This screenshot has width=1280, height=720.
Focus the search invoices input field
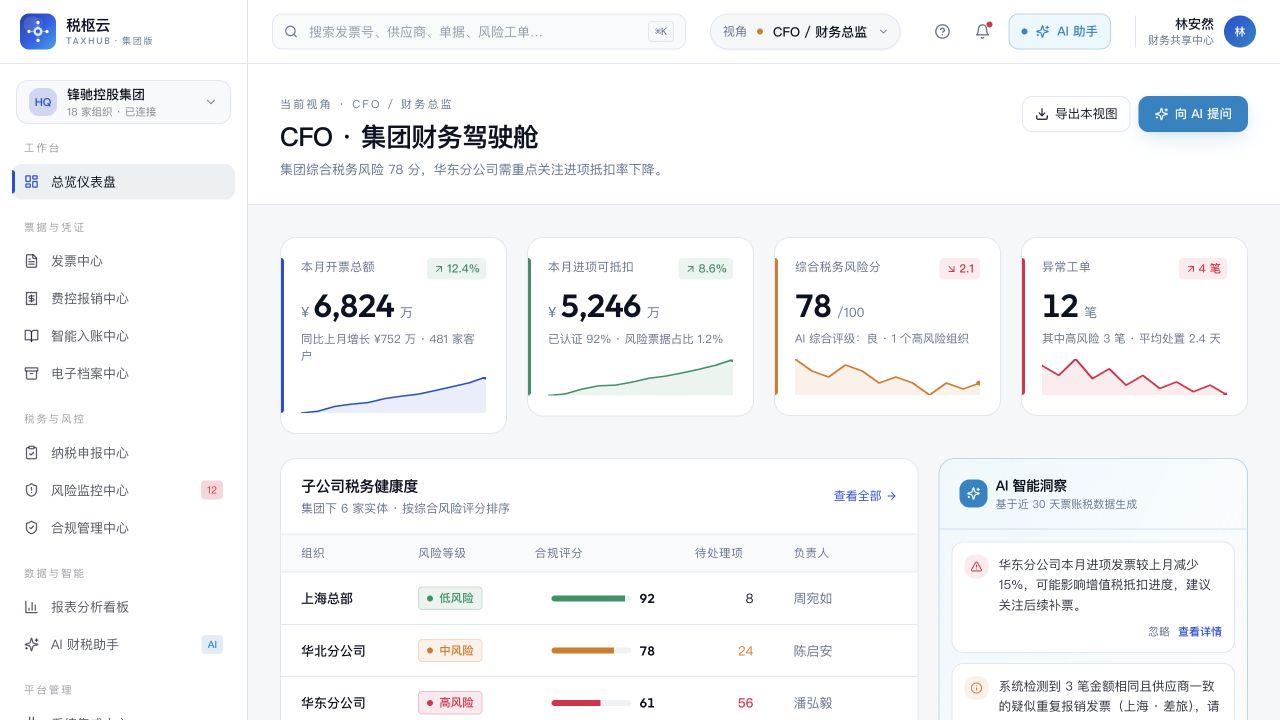(x=479, y=31)
